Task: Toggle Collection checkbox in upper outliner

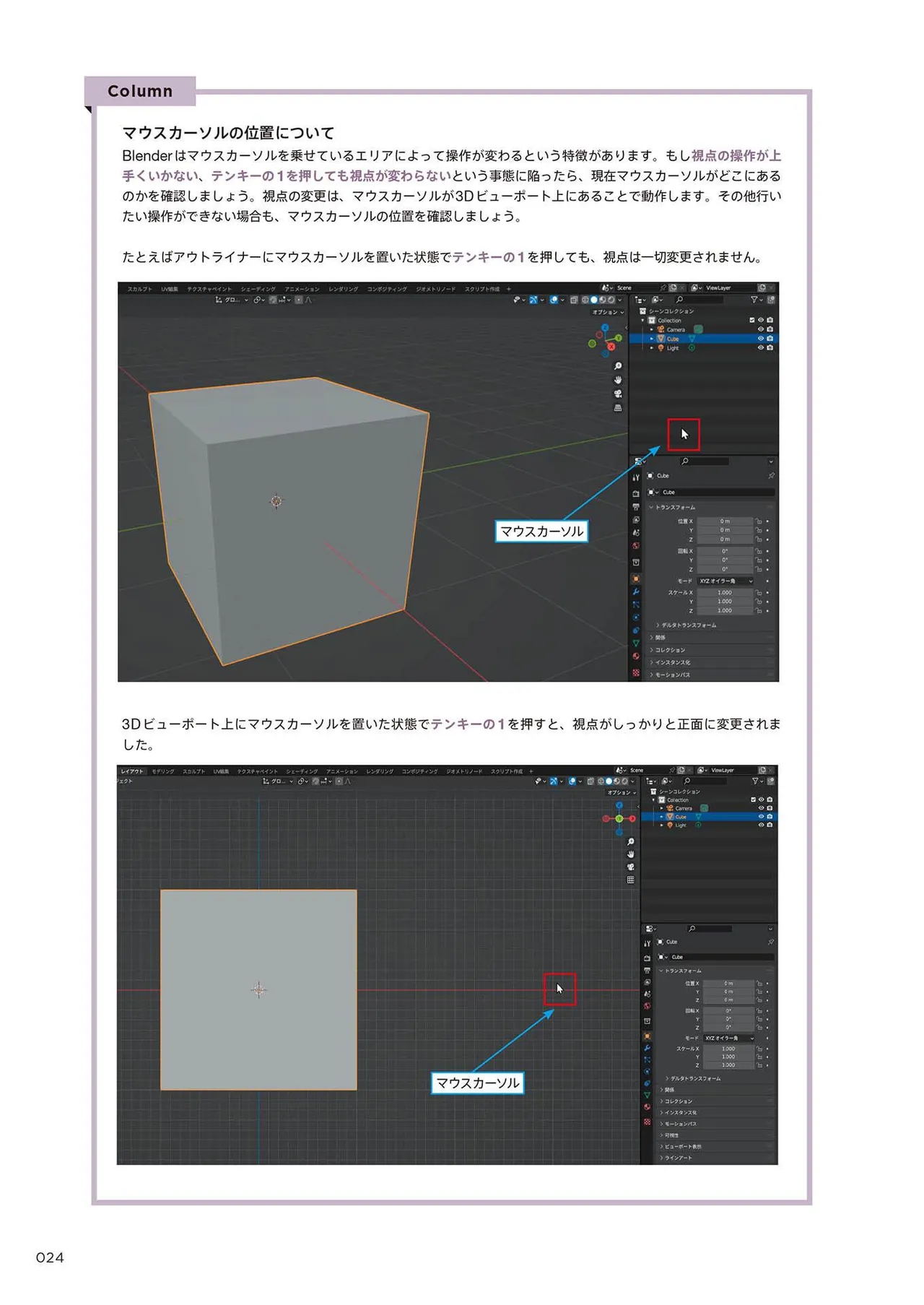Action: point(751,320)
